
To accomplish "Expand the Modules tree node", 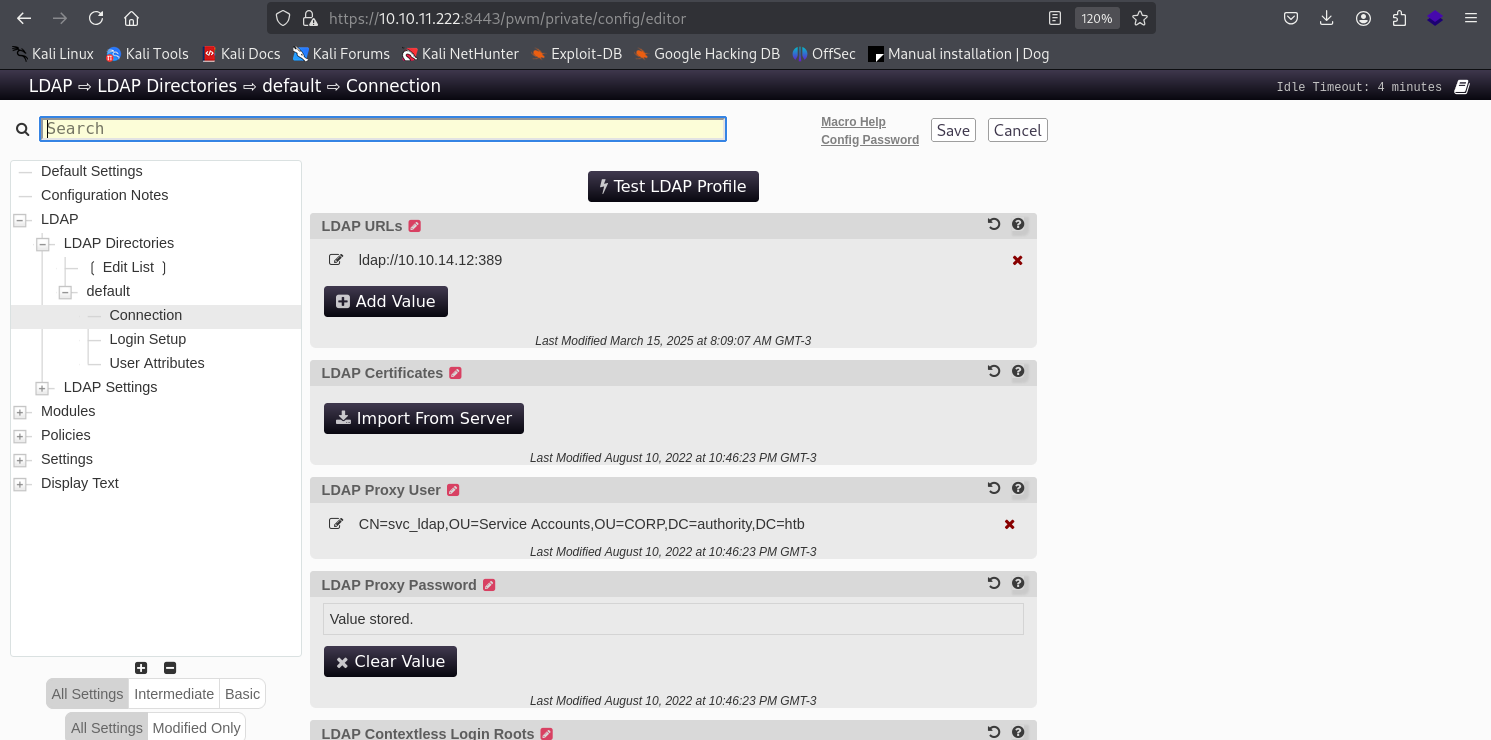I will [20, 412].
